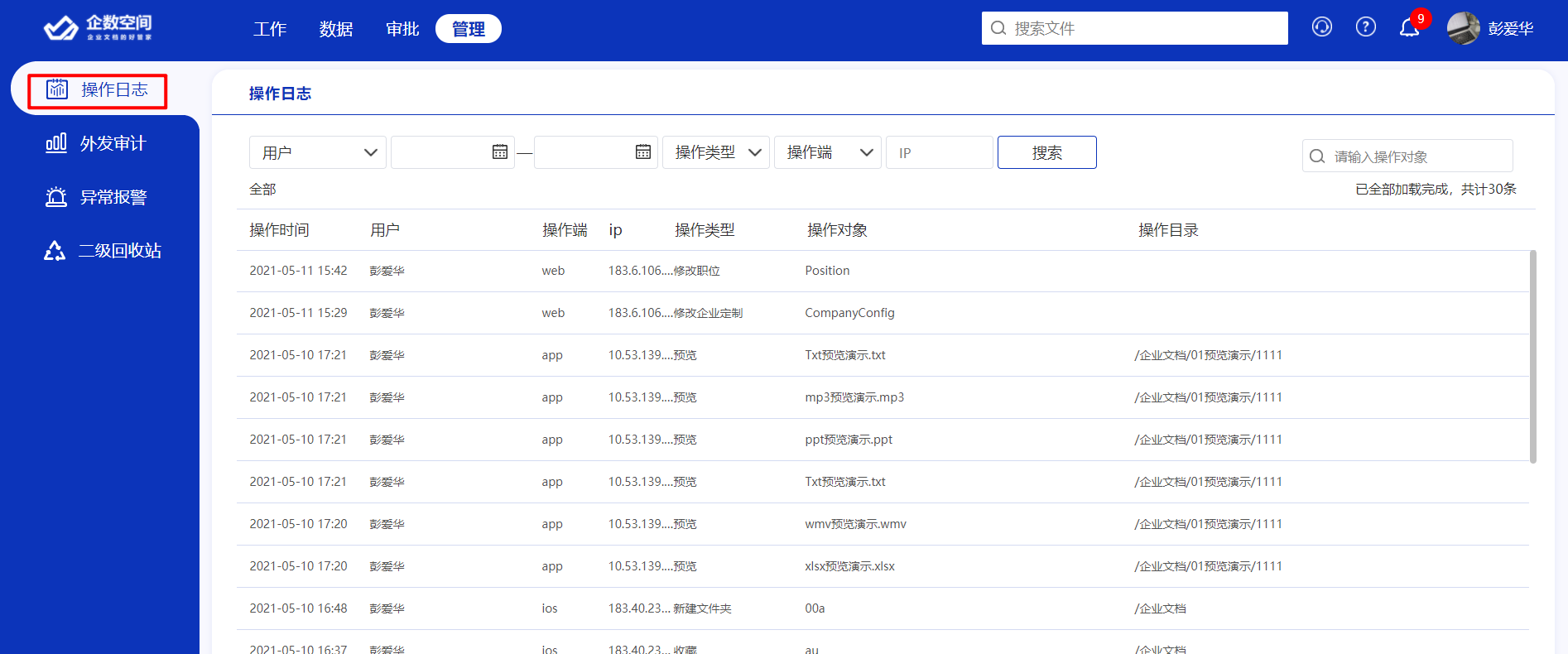Open the customer service headset icon
Viewport: 1568px width, 654px height.
pos(1322,27)
